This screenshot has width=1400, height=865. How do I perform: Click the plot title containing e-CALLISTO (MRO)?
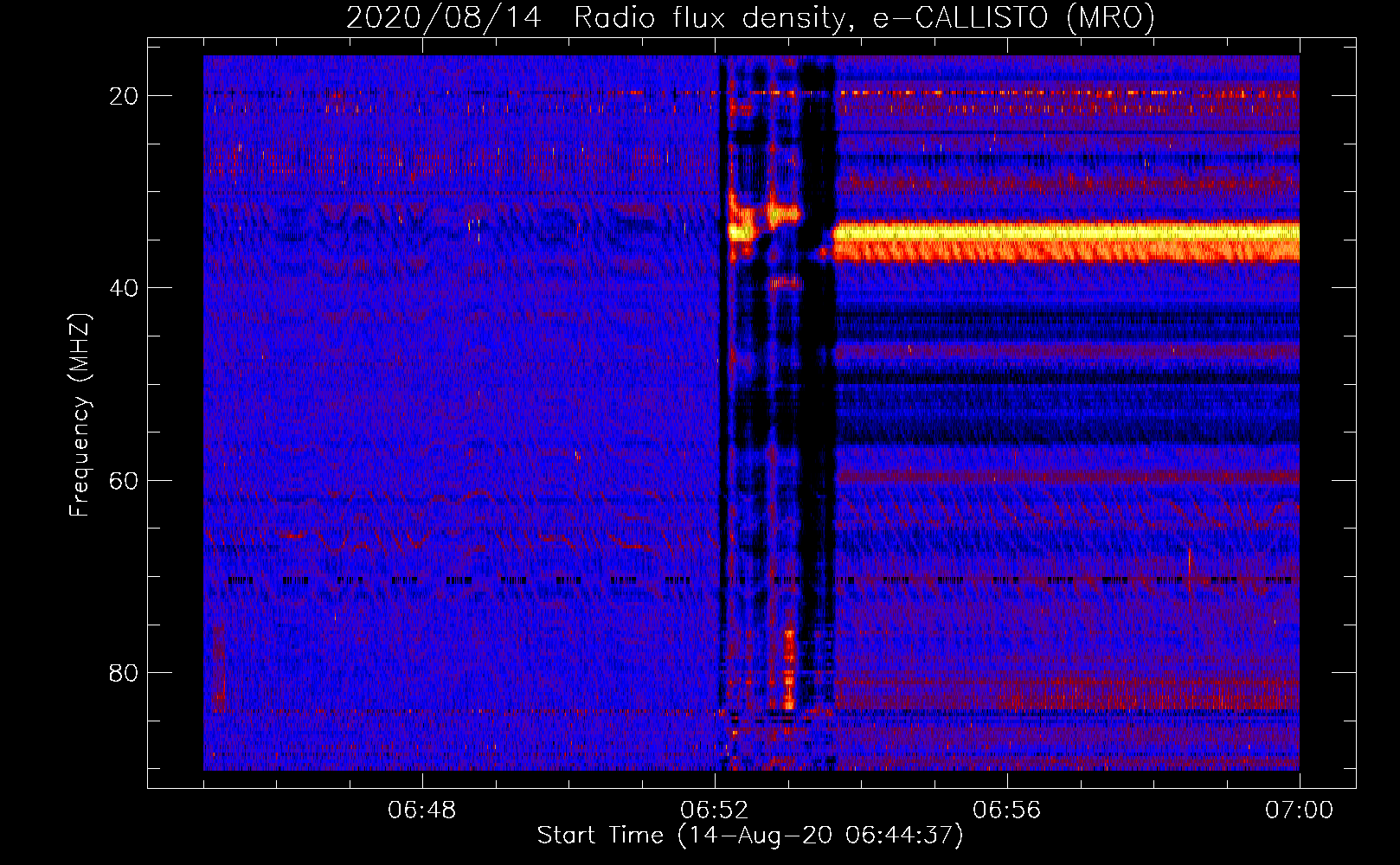tap(750, 17)
